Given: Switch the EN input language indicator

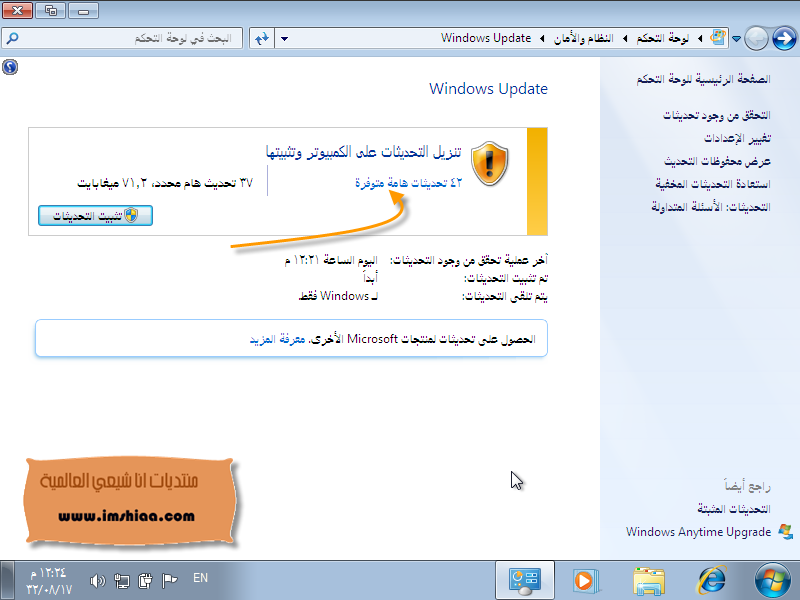Looking at the screenshot, I should 201,578.
